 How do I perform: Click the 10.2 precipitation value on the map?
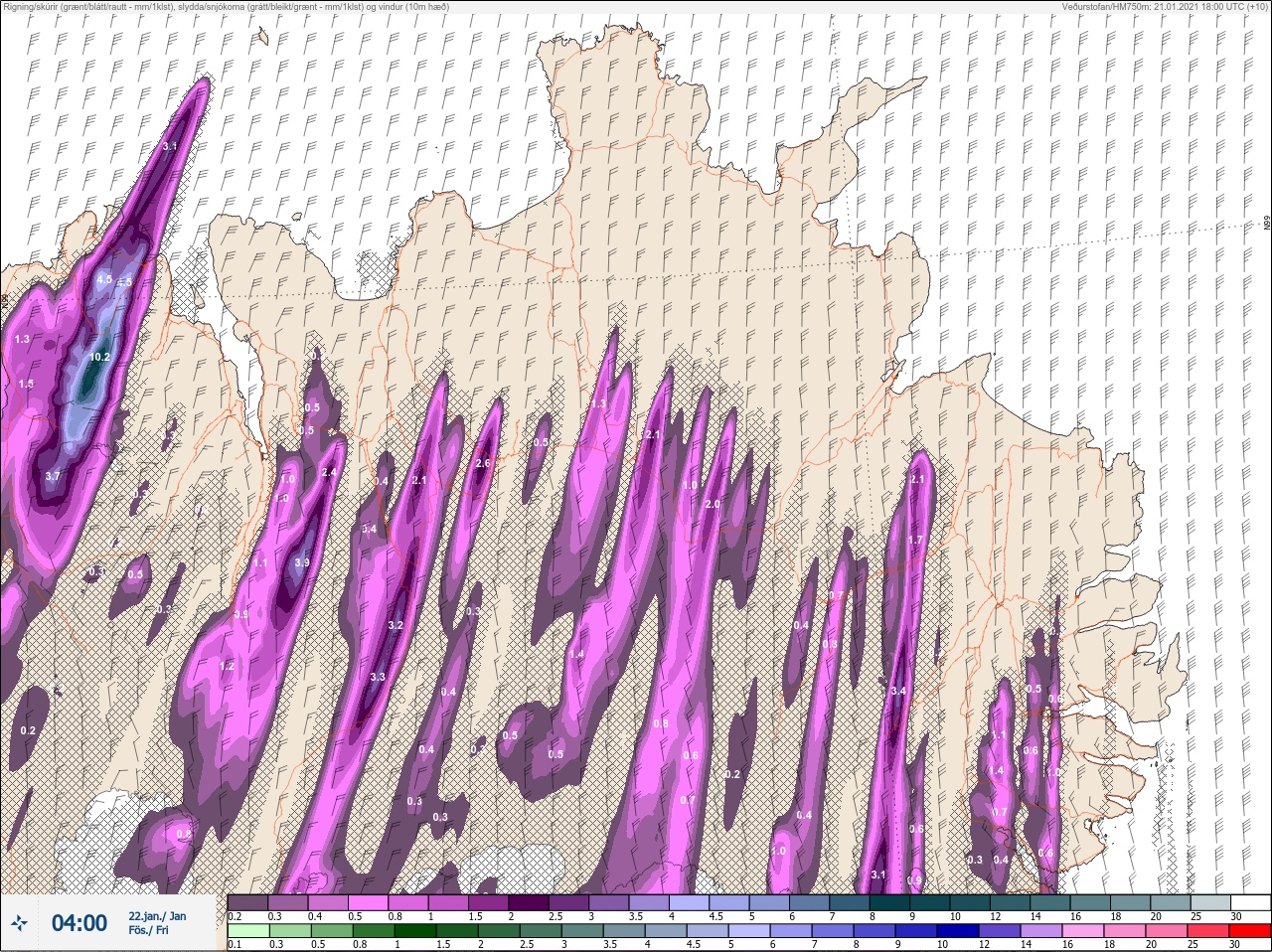tap(99, 357)
